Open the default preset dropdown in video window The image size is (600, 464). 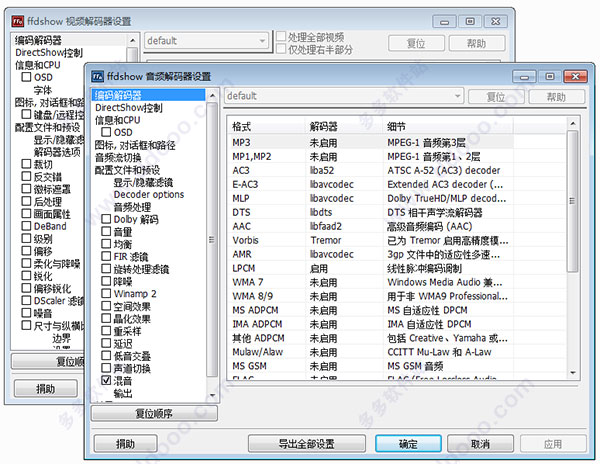206,41
